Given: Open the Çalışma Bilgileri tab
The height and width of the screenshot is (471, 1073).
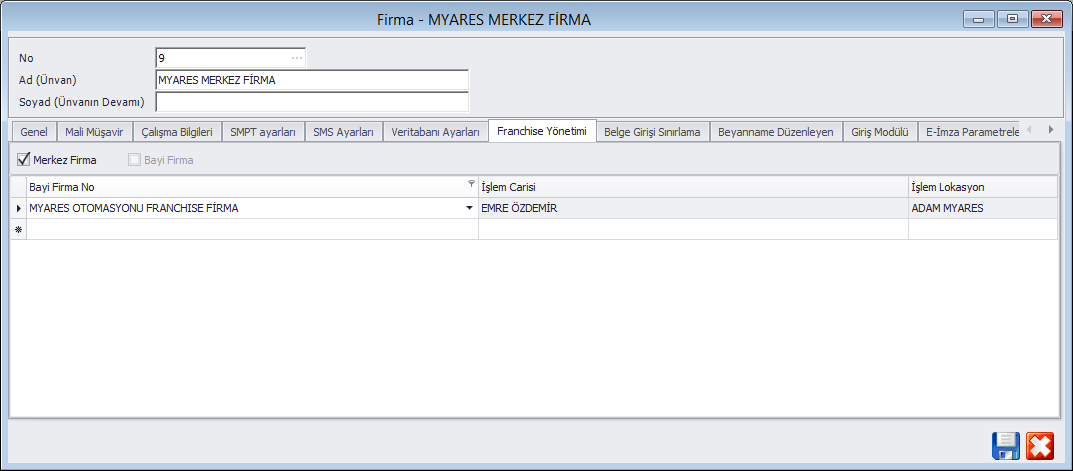Looking at the screenshot, I should pyautogui.click(x=177, y=132).
